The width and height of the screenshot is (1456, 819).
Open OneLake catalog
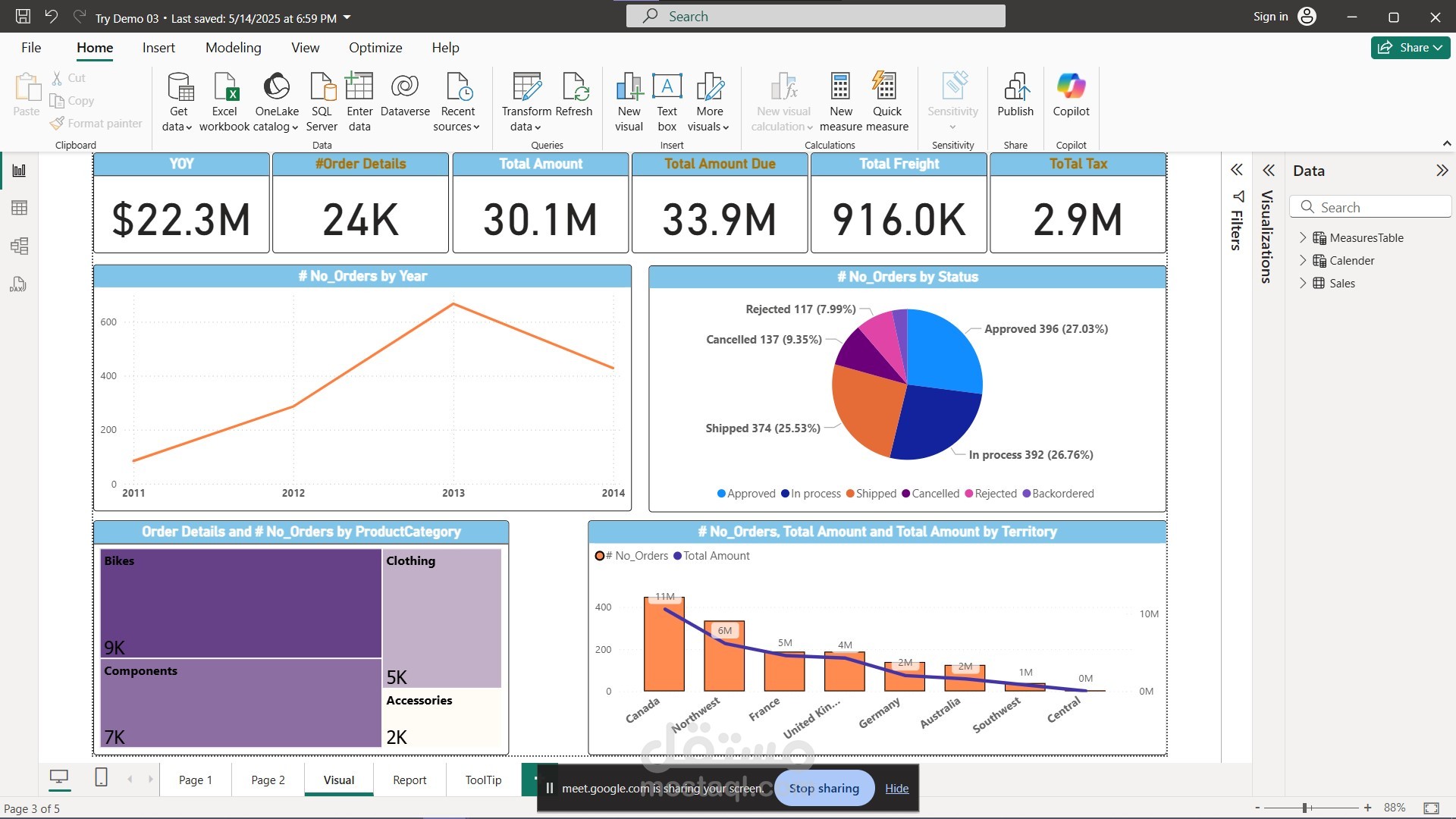coord(277,102)
